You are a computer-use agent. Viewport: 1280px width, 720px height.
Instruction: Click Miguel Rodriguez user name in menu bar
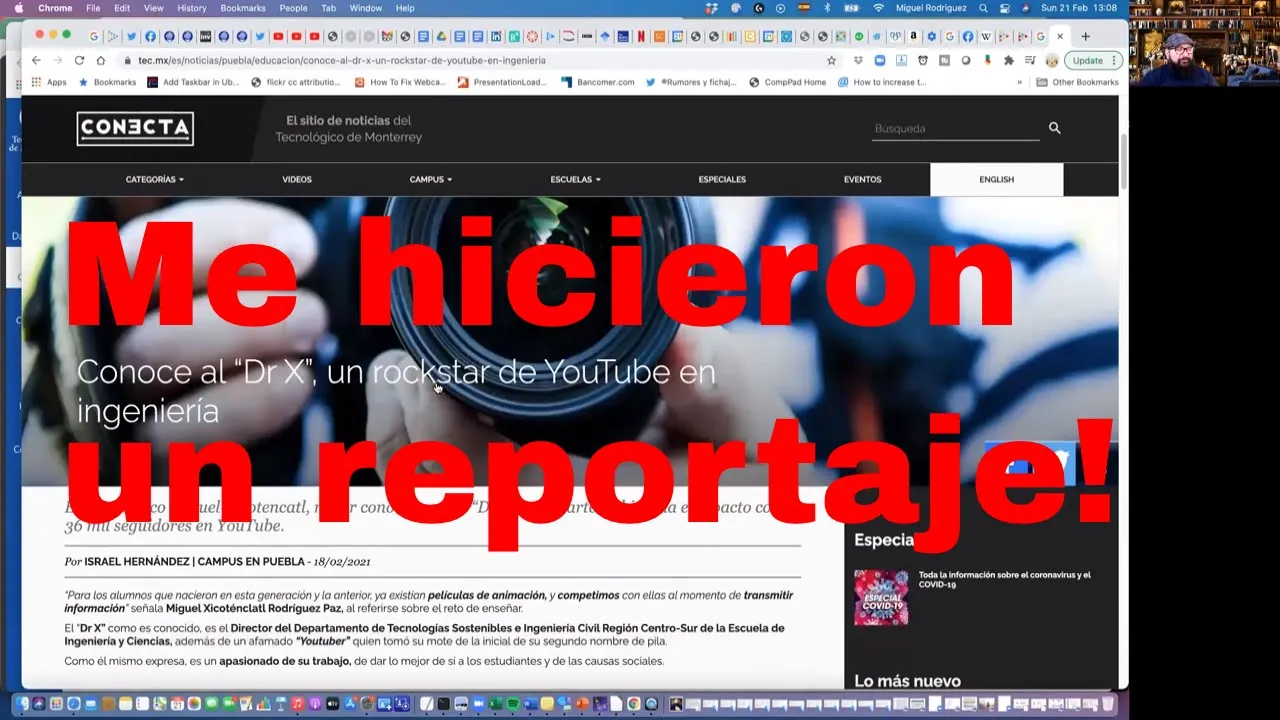932,8
